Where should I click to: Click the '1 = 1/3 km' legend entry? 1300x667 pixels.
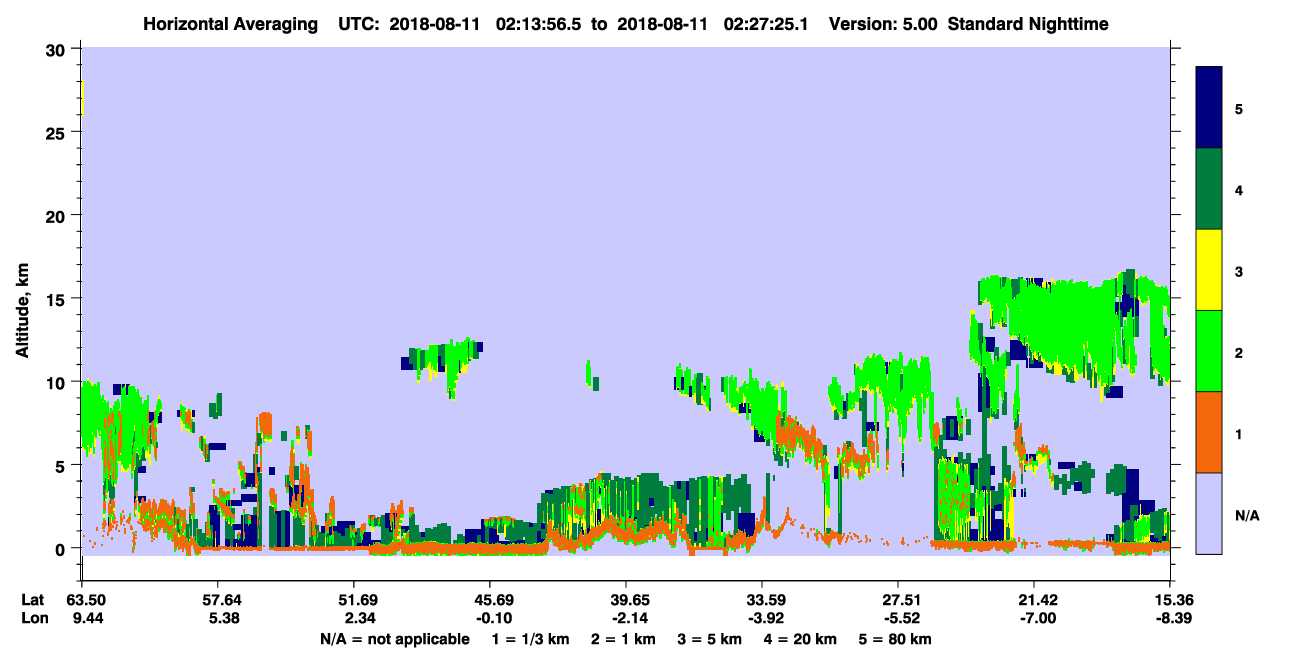pos(531,639)
